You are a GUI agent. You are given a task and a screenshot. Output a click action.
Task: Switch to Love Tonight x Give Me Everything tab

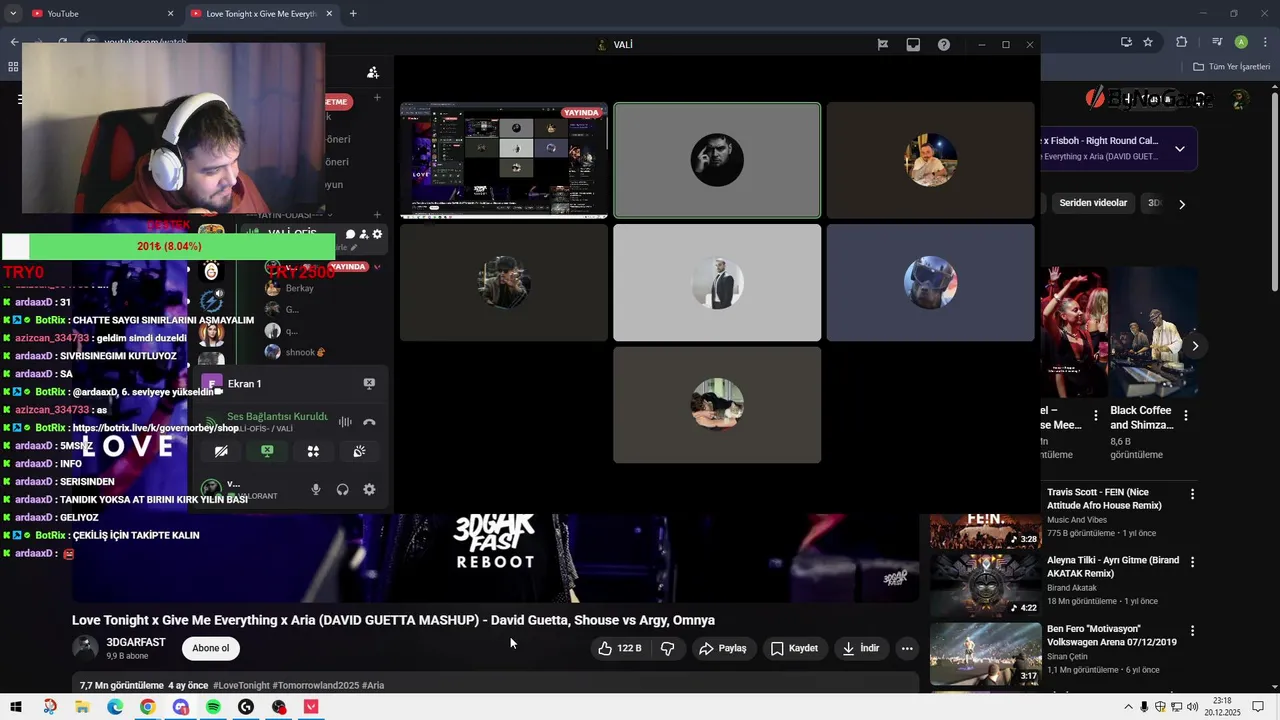(260, 14)
